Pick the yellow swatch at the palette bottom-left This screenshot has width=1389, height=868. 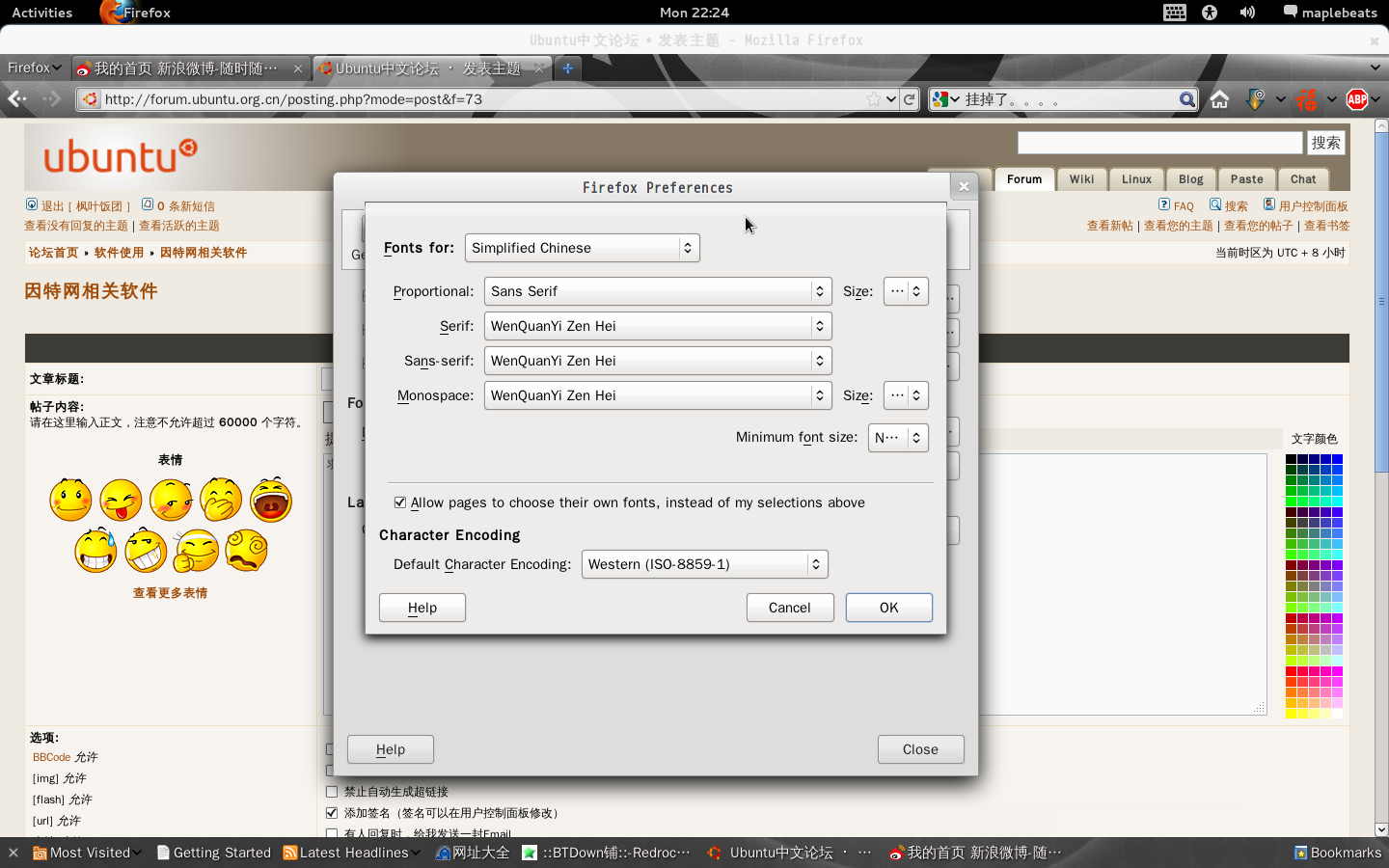pos(1291,714)
